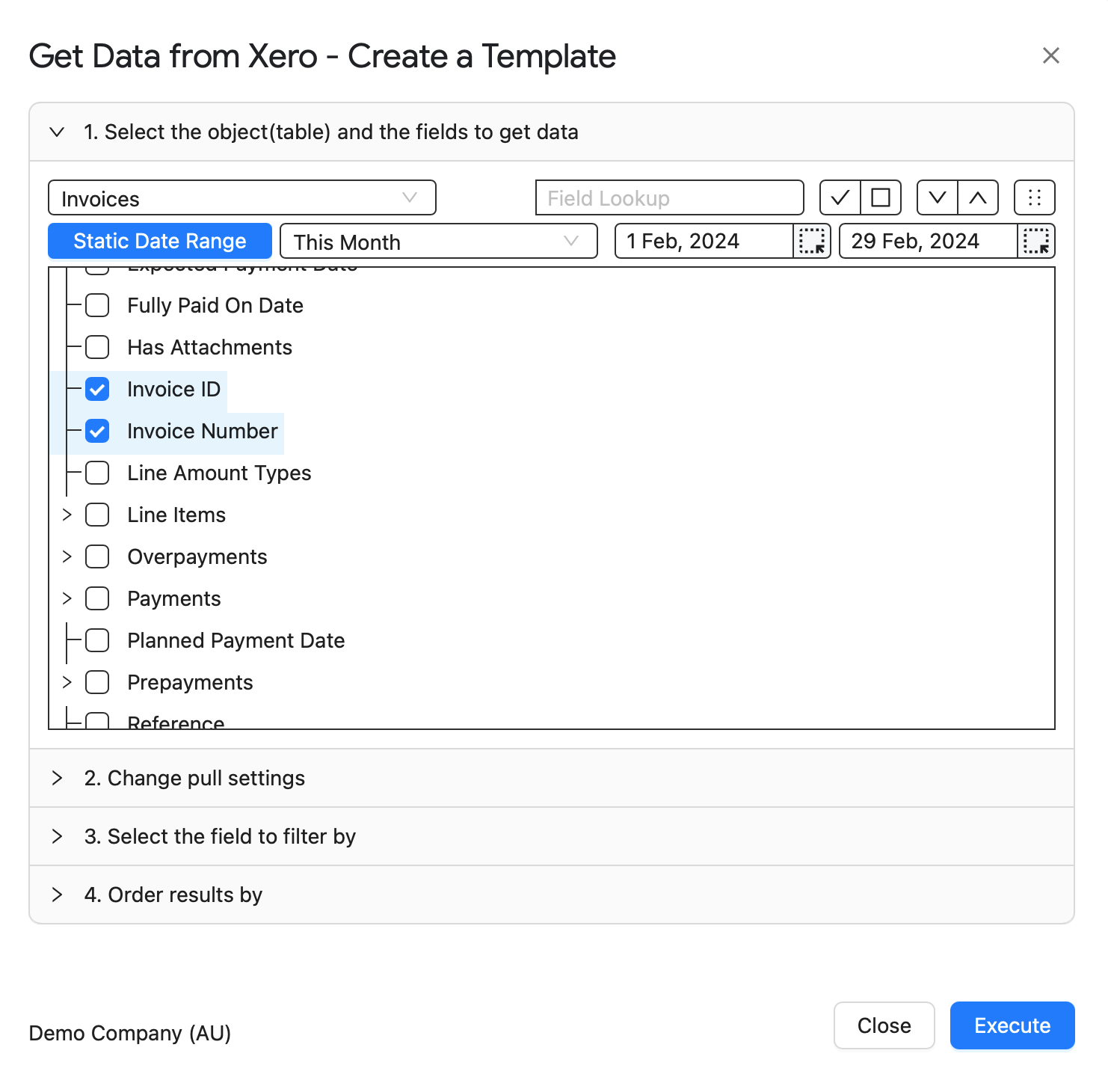Check the Payments checkbox

pos(97,598)
